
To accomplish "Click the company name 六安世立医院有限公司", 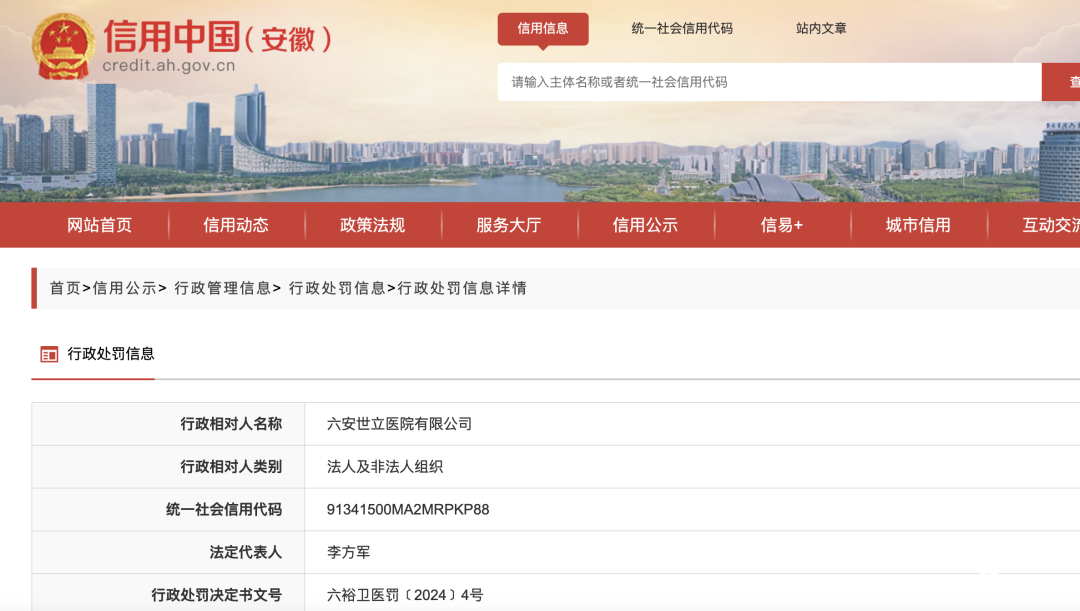I will (399, 424).
